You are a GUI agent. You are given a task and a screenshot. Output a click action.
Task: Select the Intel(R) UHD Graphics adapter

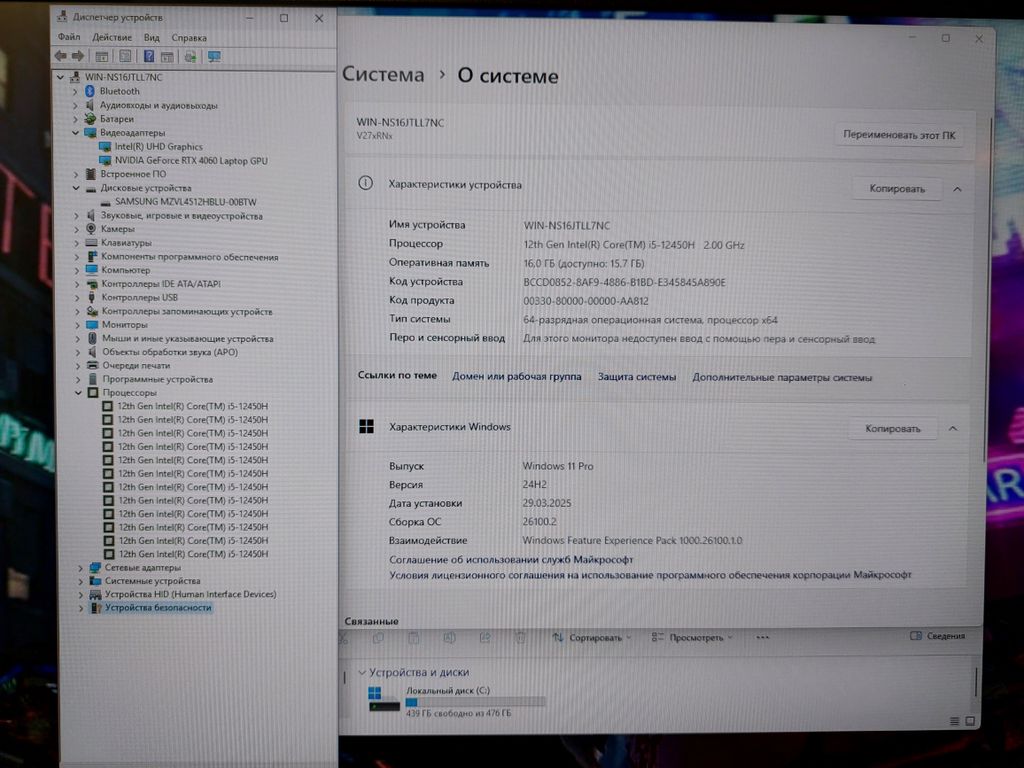158,147
